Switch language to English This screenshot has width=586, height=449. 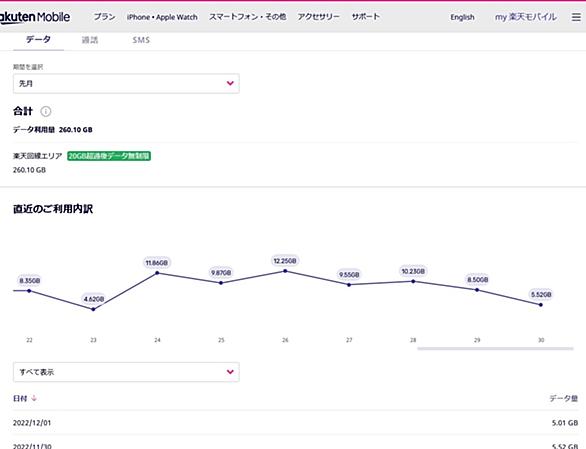click(x=462, y=17)
